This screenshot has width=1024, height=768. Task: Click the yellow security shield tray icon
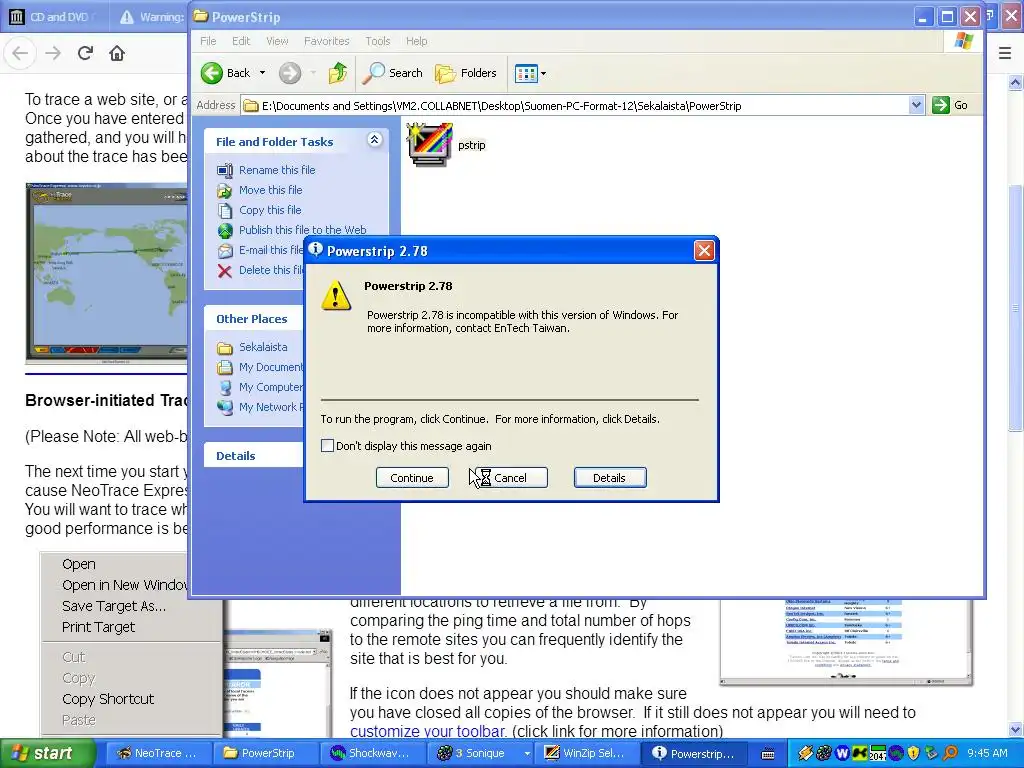913,754
